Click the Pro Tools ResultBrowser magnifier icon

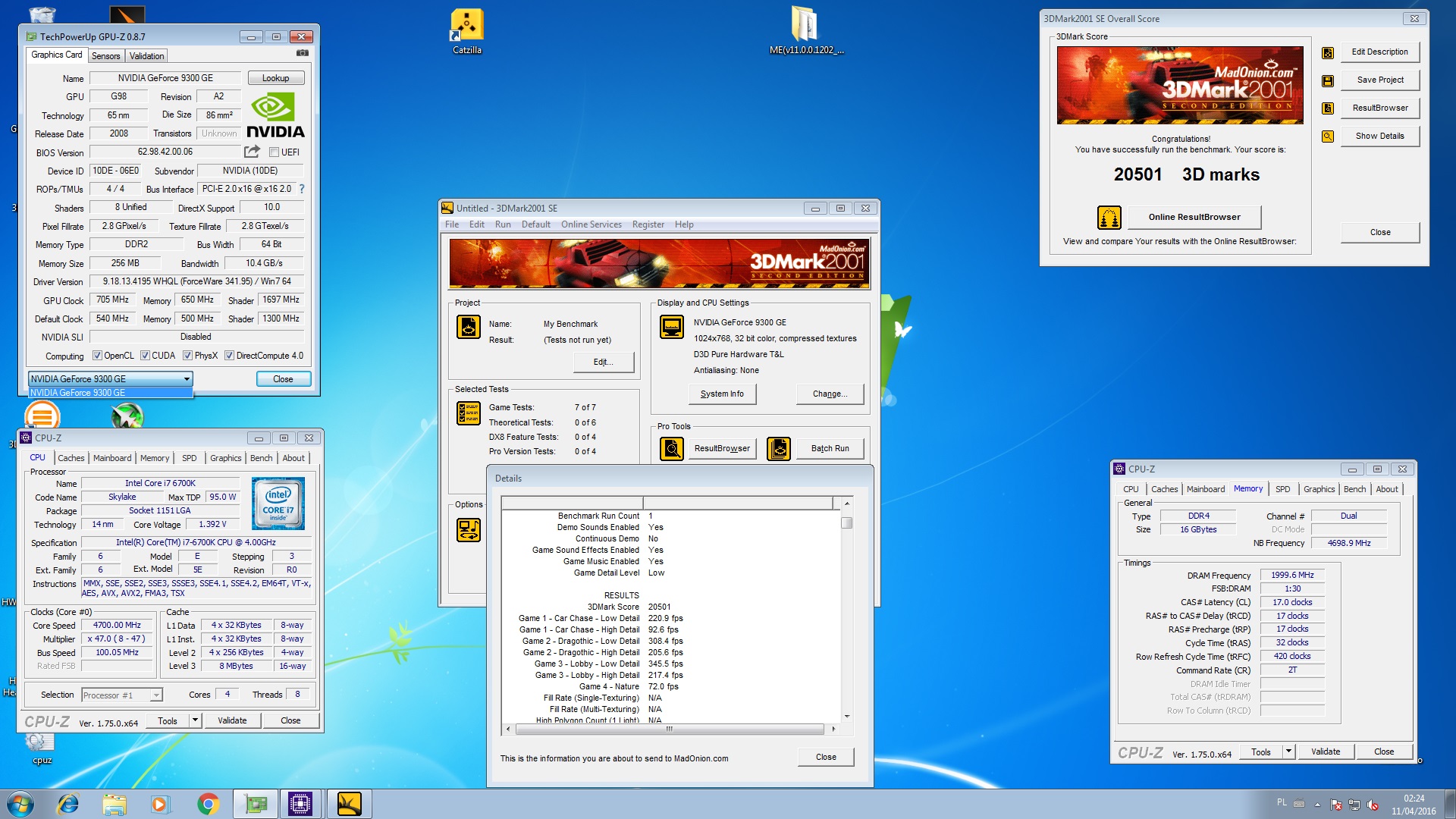[x=672, y=449]
